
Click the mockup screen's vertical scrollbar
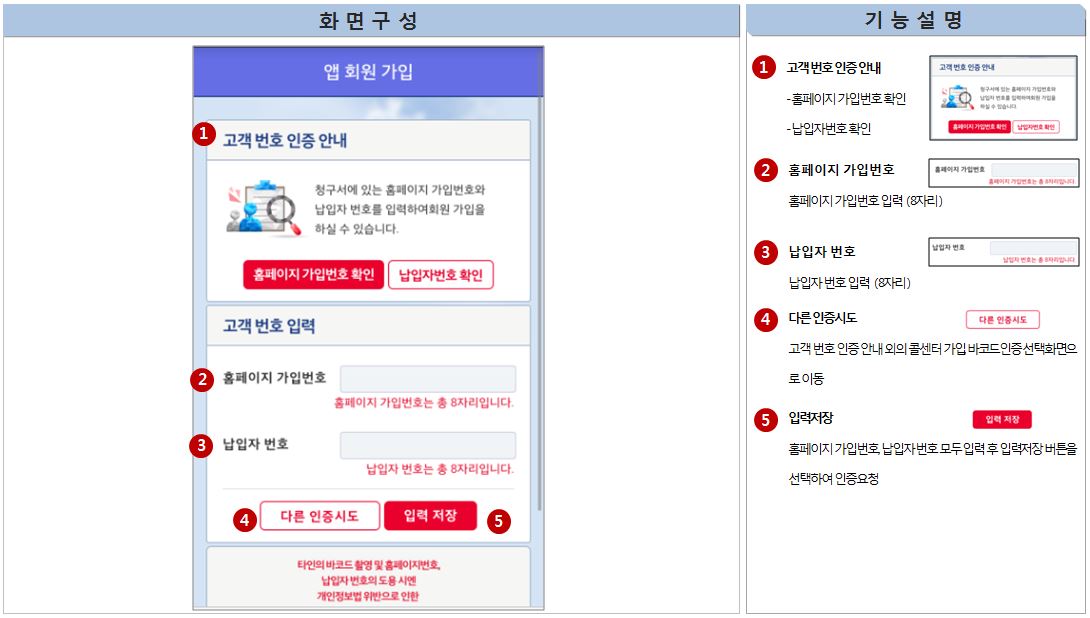point(540,300)
